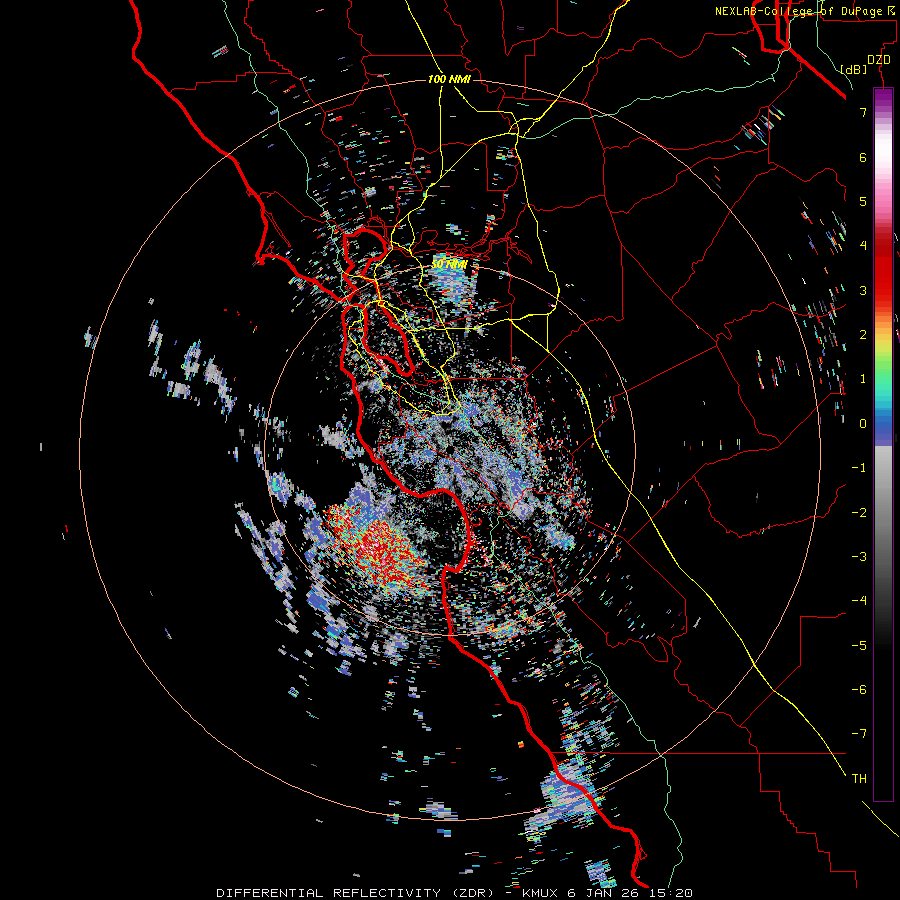
Task: Click the -5 value on color scale
Action: tap(859, 645)
